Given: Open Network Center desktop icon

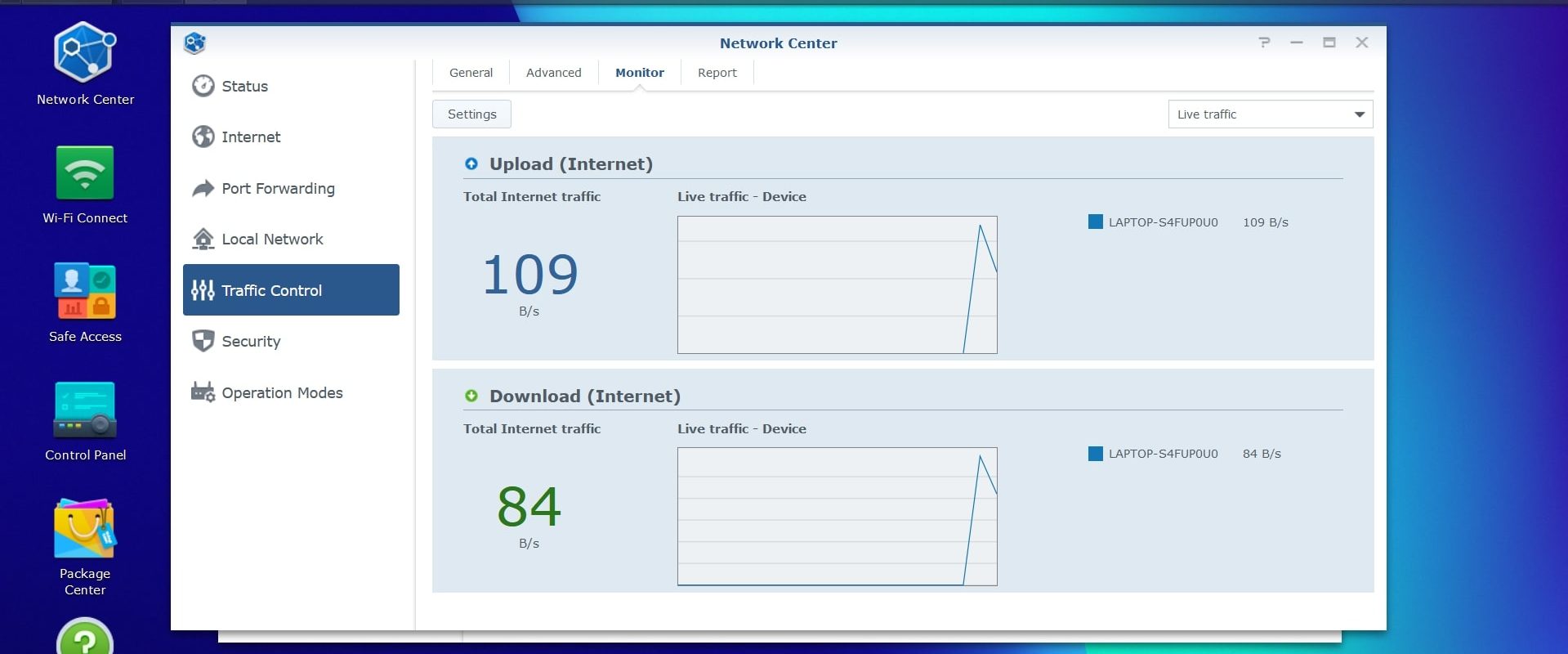Looking at the screenshot, I should [85, 64].
